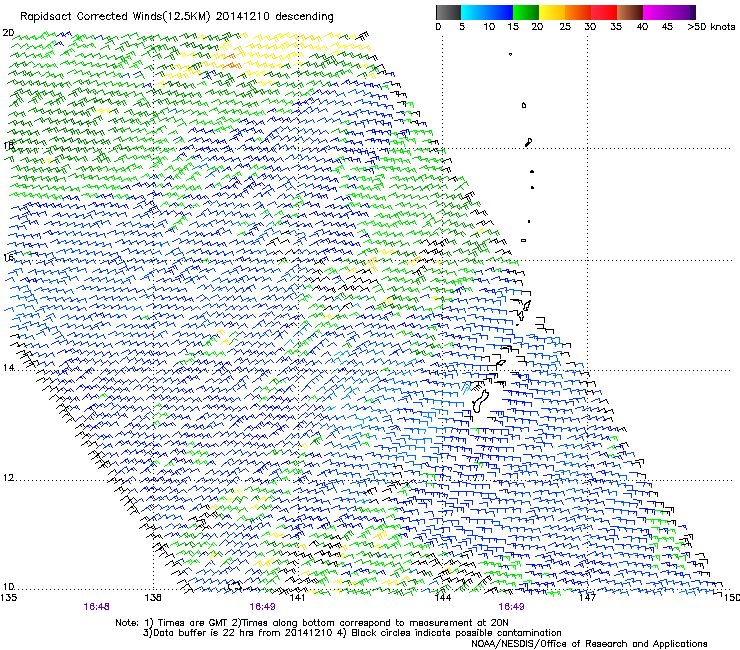Select the orange 25–30 knots legend swatch
This screenshot has width=740, height=650.
click(578, 12)
